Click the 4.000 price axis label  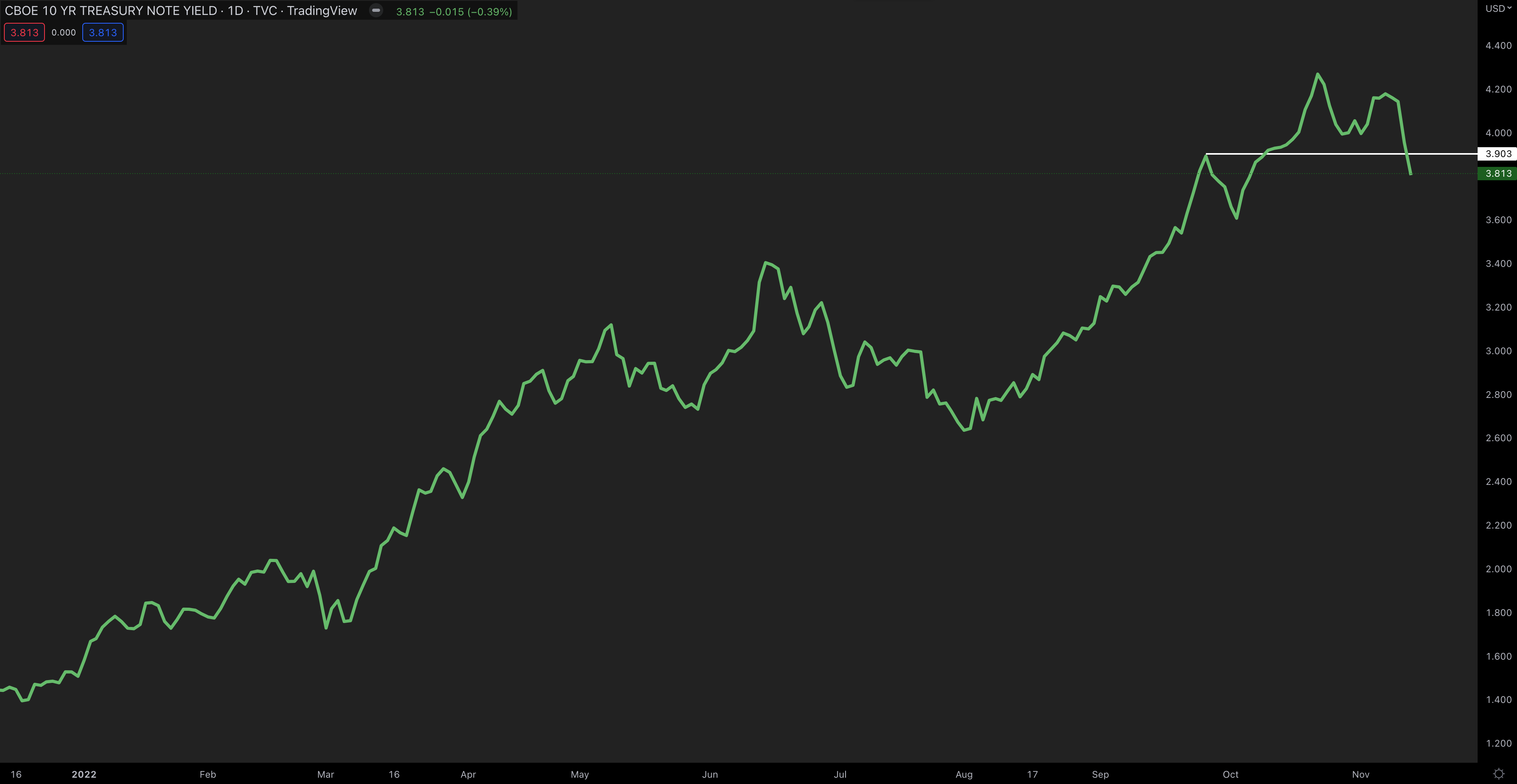1498,133
